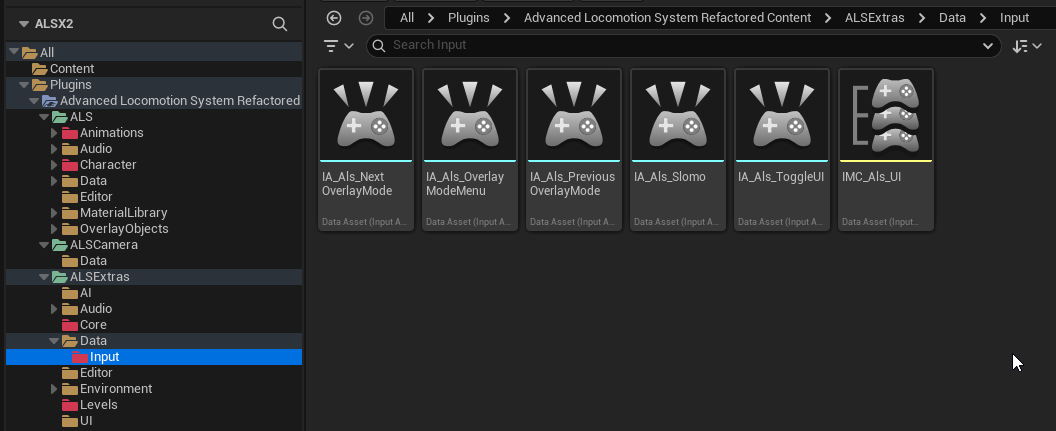
Task: Select the Levels folder
Action: (98, 405)
